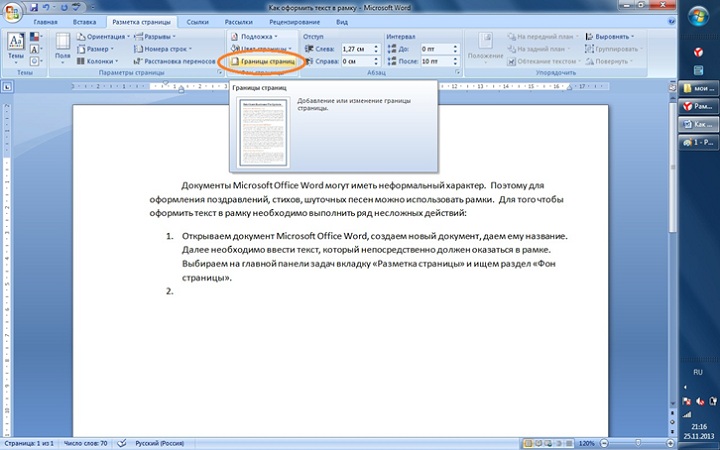
Task: Open theme colors dropdown icon
Action: coord(36,37)
